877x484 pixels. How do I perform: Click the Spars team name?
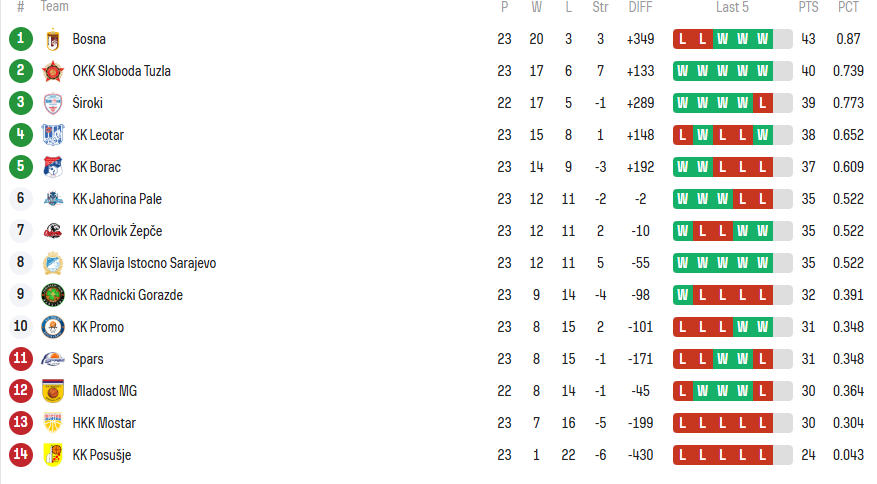point(88,359)
